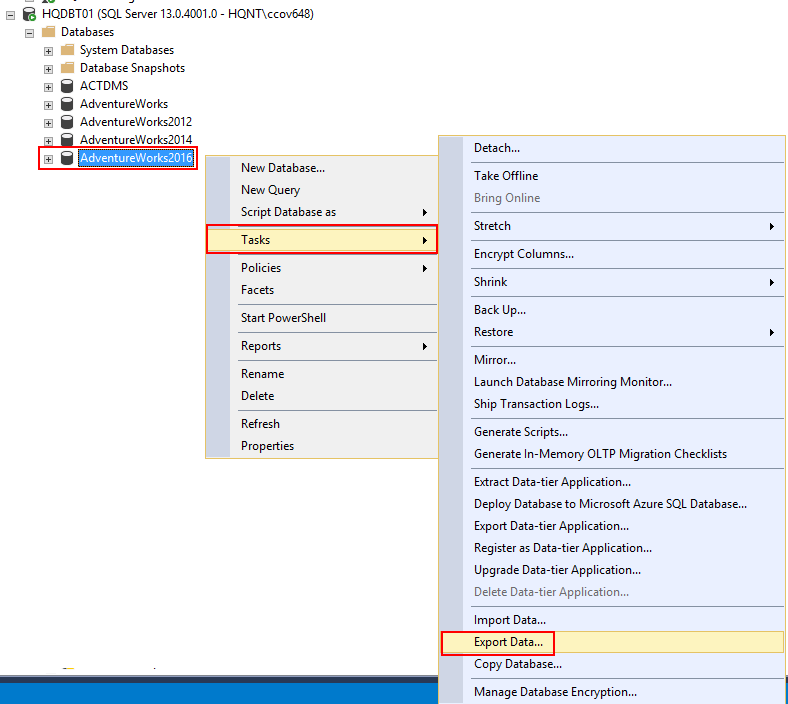Image resolution: width=788 pixels, height=704 pixels.
Task: Expand the AdventureWorks2012 database node
Action: point(48,123)
